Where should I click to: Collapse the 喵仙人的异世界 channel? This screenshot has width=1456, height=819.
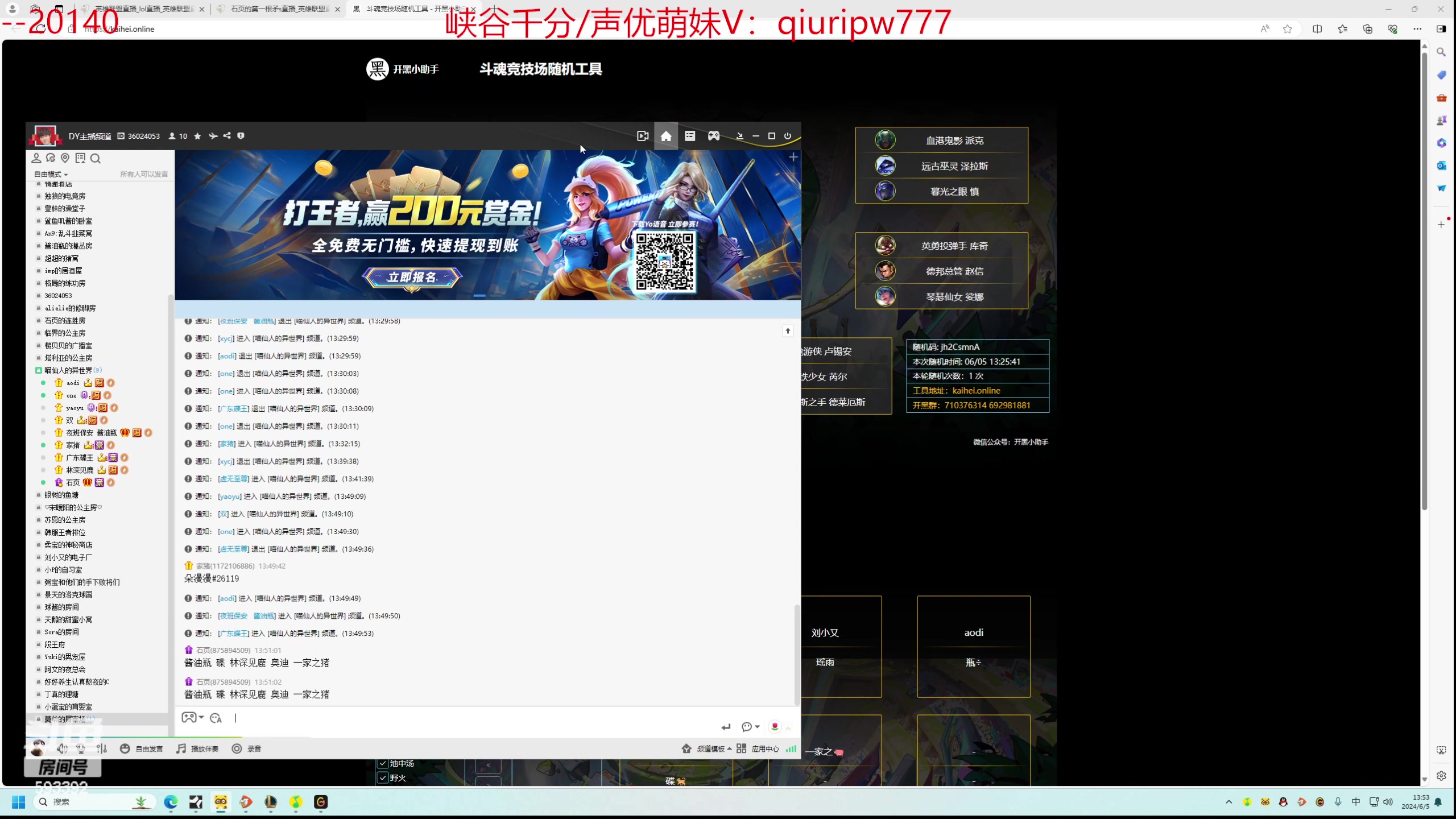(x=39, y=370)
